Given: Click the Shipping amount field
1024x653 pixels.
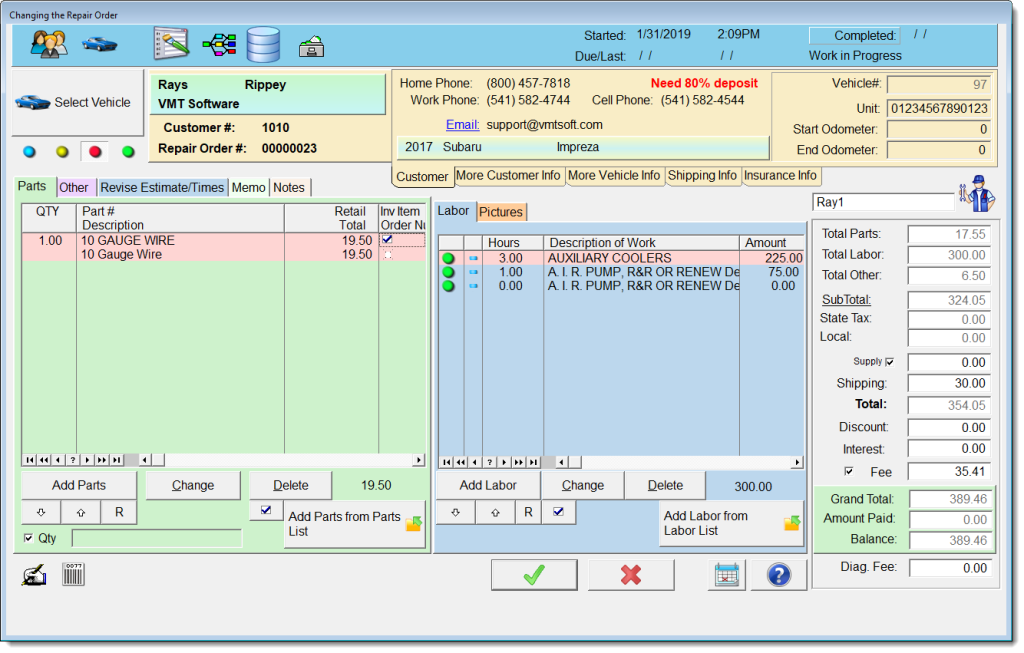Looking at the screenshot, I should click(x=949, y=383).
